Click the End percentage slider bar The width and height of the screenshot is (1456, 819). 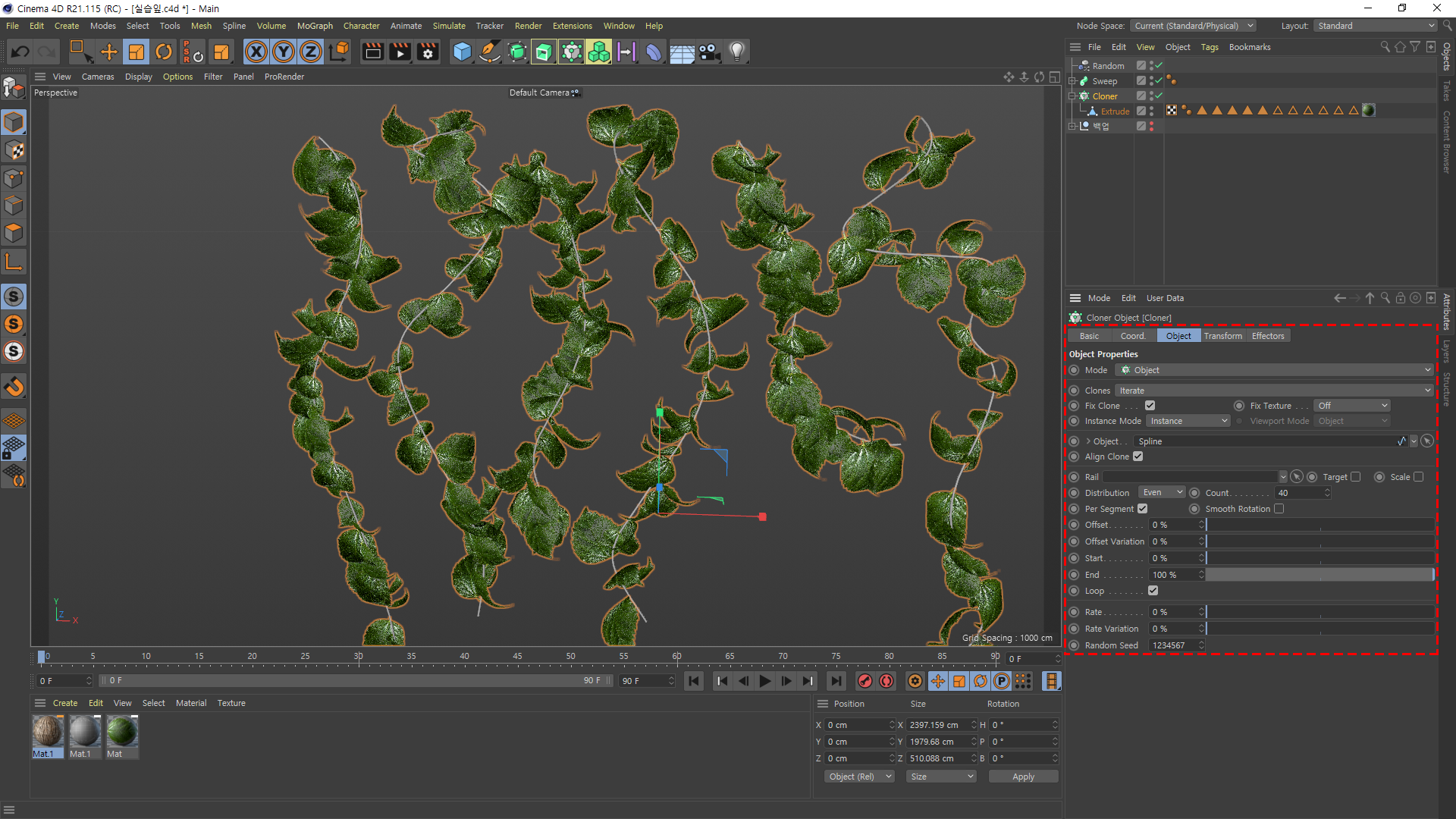(x=1319, y=575)
